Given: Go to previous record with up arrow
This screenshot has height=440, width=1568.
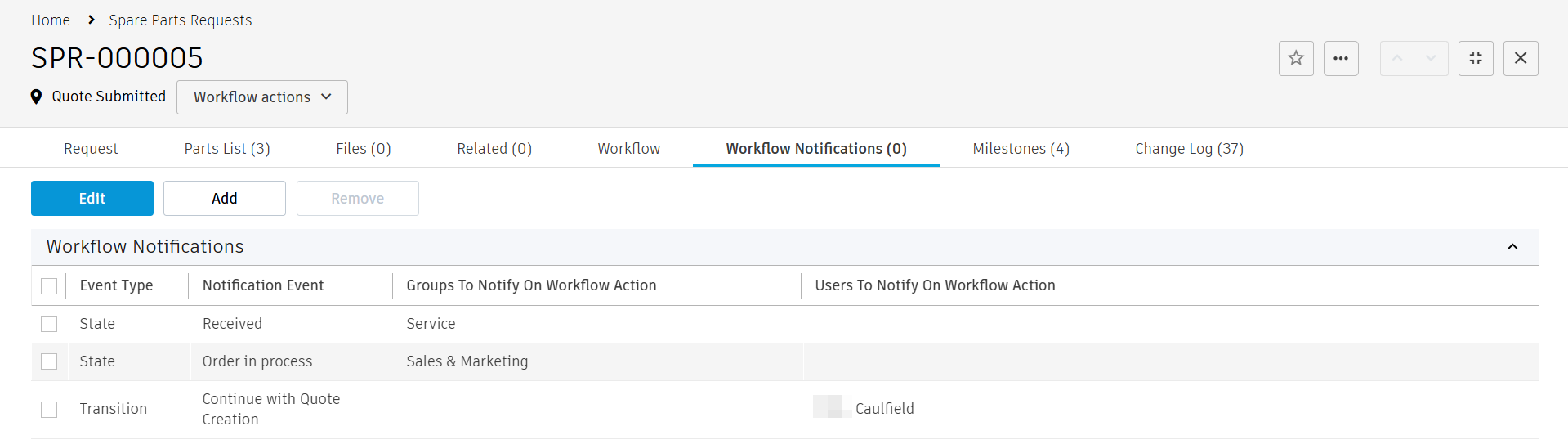Looking at the screenshot, I should (x=1397, y=58).
